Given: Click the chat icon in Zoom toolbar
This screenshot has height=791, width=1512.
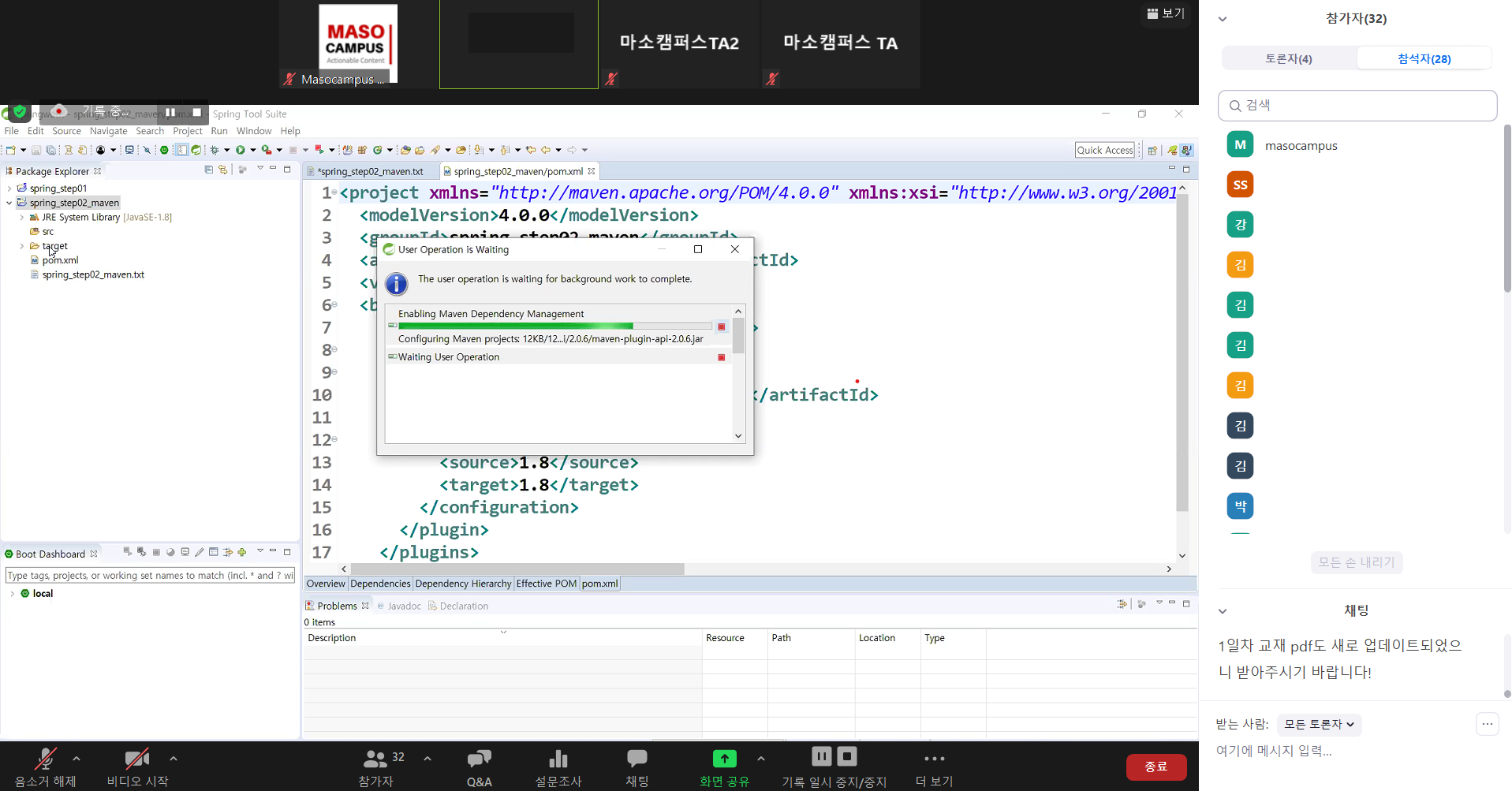Looking at the screenshot, I should (637, 759).
